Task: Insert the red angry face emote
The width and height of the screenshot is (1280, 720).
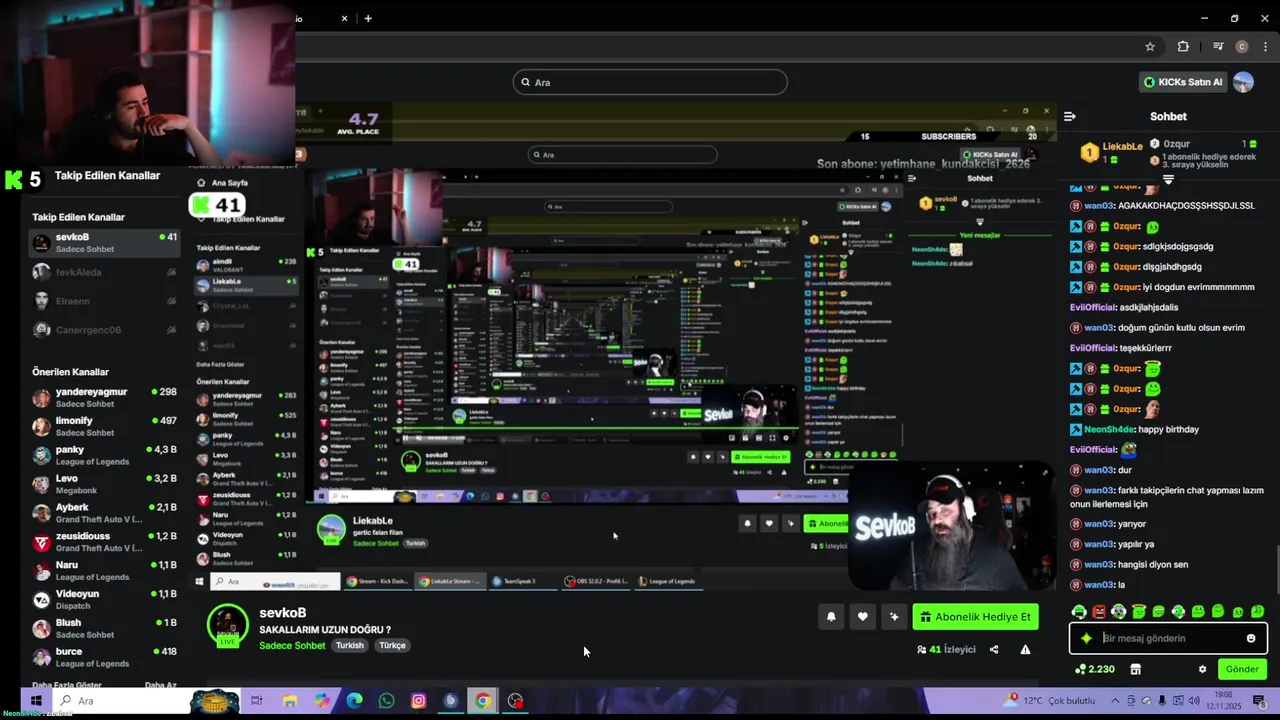Action: [x=1099, y=612]
